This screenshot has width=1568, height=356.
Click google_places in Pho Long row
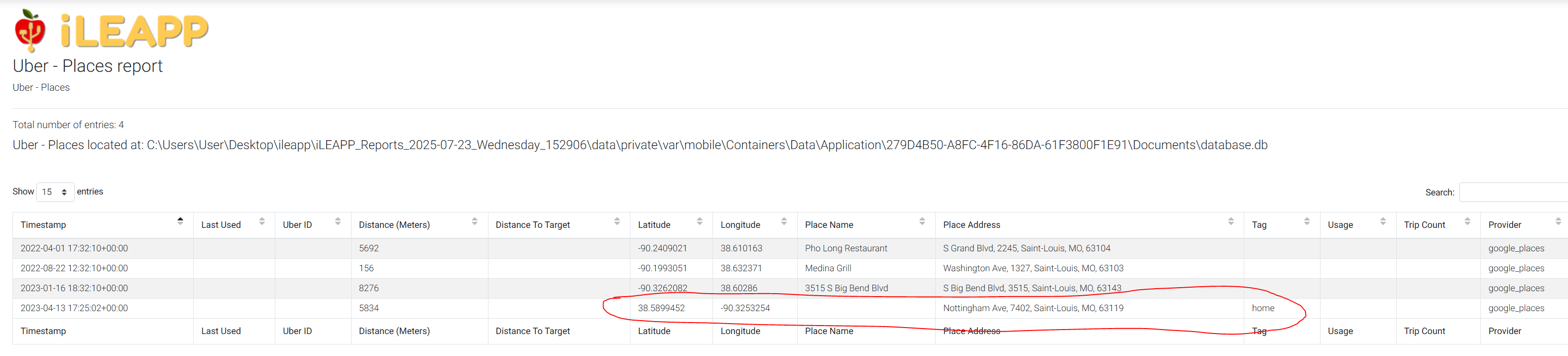1516,248
